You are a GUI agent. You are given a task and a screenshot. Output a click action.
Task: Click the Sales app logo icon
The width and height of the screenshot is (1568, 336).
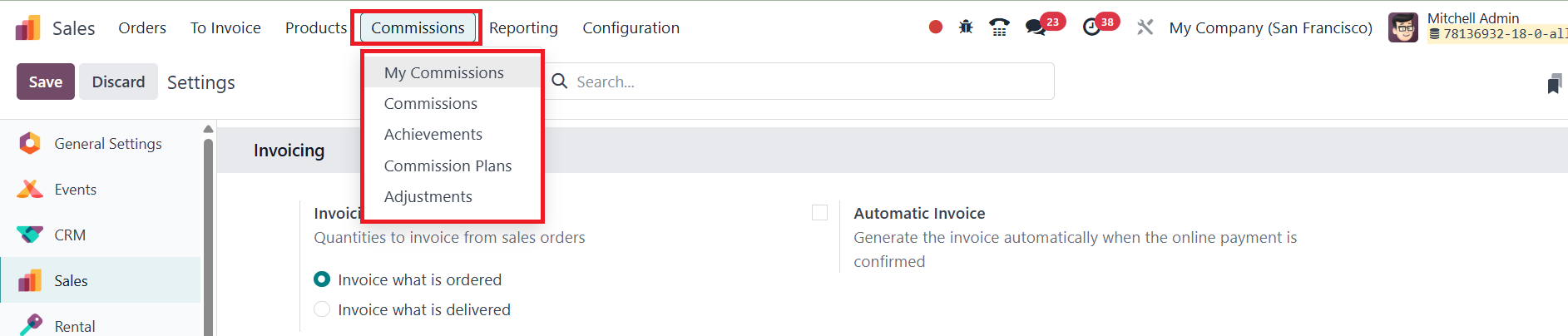tap(28, 27)
